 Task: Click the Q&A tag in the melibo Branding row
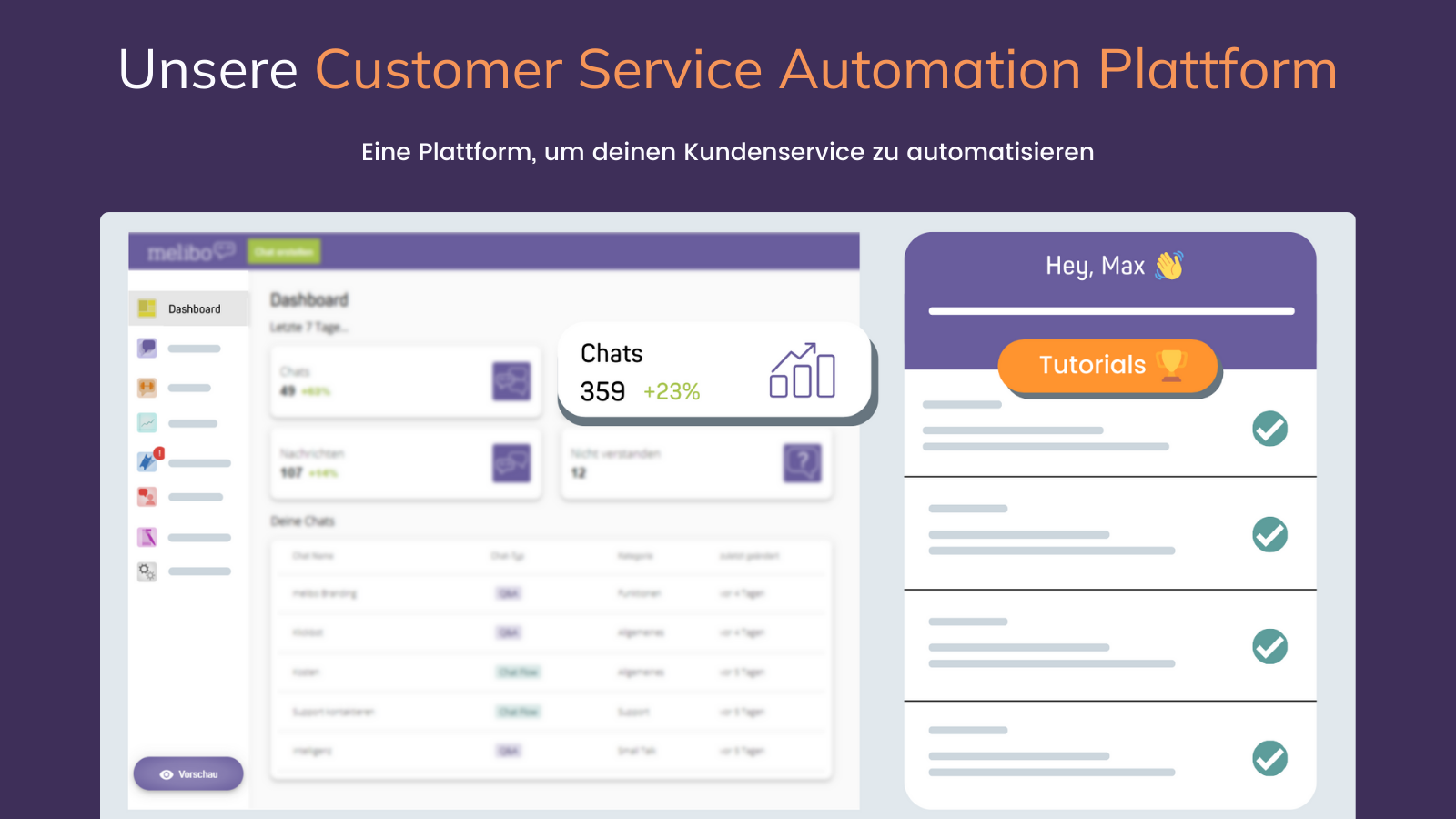tap(509, 593)
